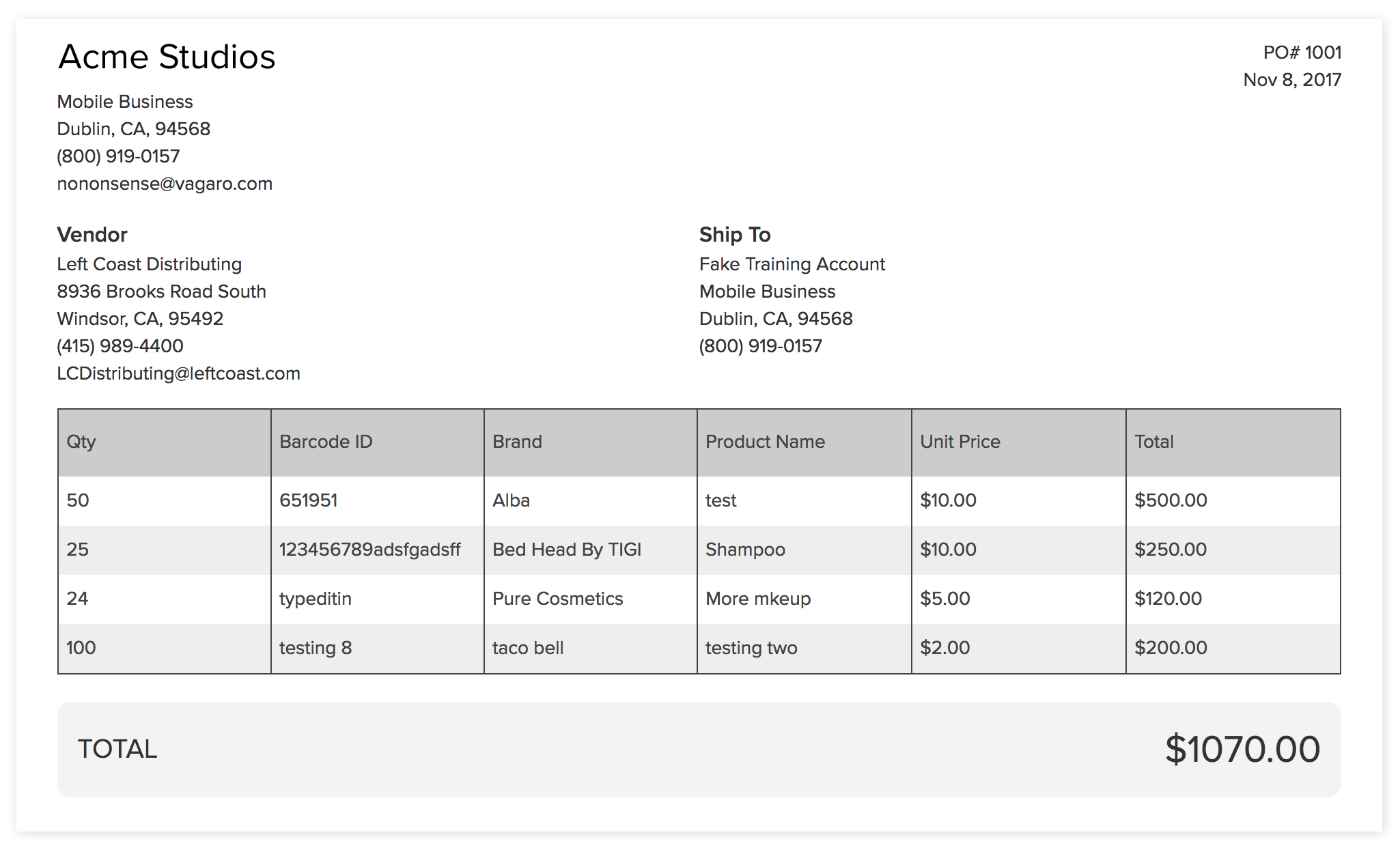Click the Barcode ID column header

[326, 442]
